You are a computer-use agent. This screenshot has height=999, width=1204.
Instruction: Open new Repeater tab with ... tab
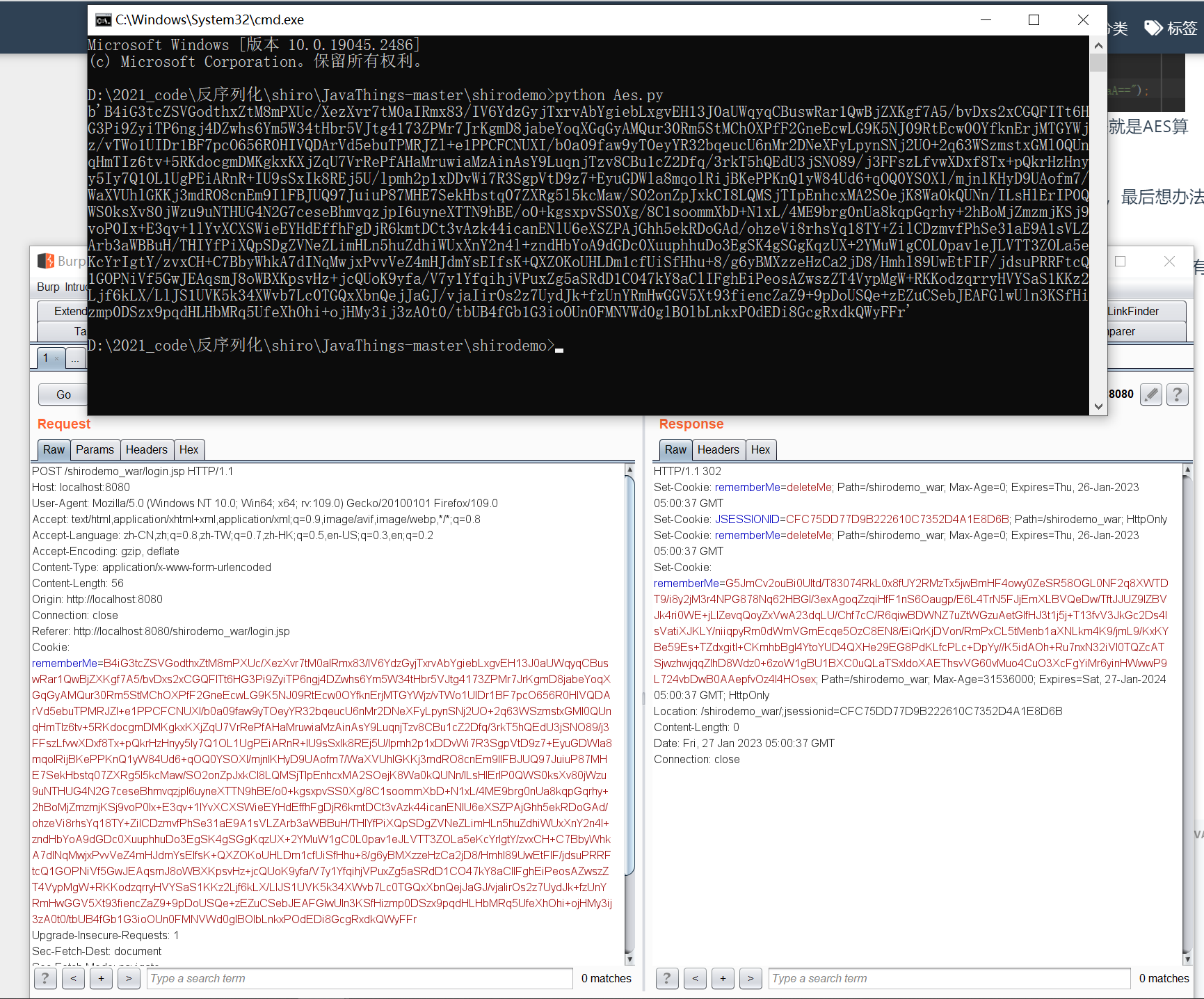tap(75, 358)
